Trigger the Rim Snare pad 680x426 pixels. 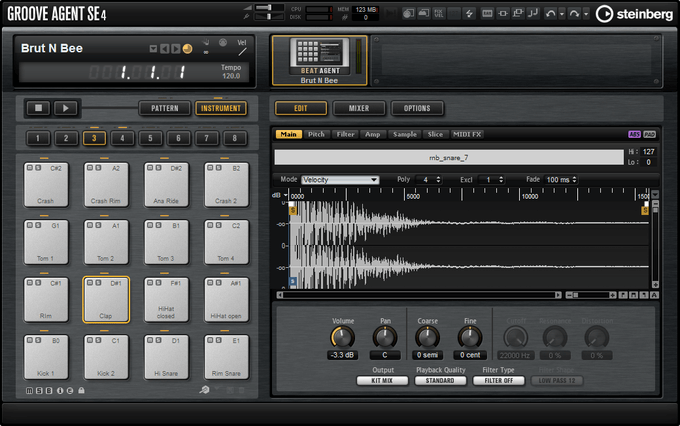click(x=226, y=357)
